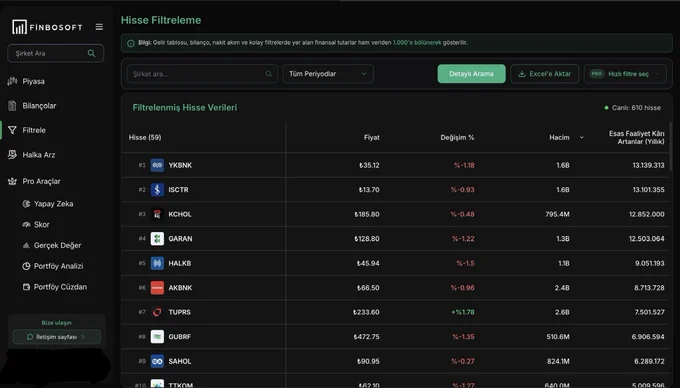Click the Değişim % column header
Image resolution: width=680 pixels, height=388 pixels.
tap(458, 137)
